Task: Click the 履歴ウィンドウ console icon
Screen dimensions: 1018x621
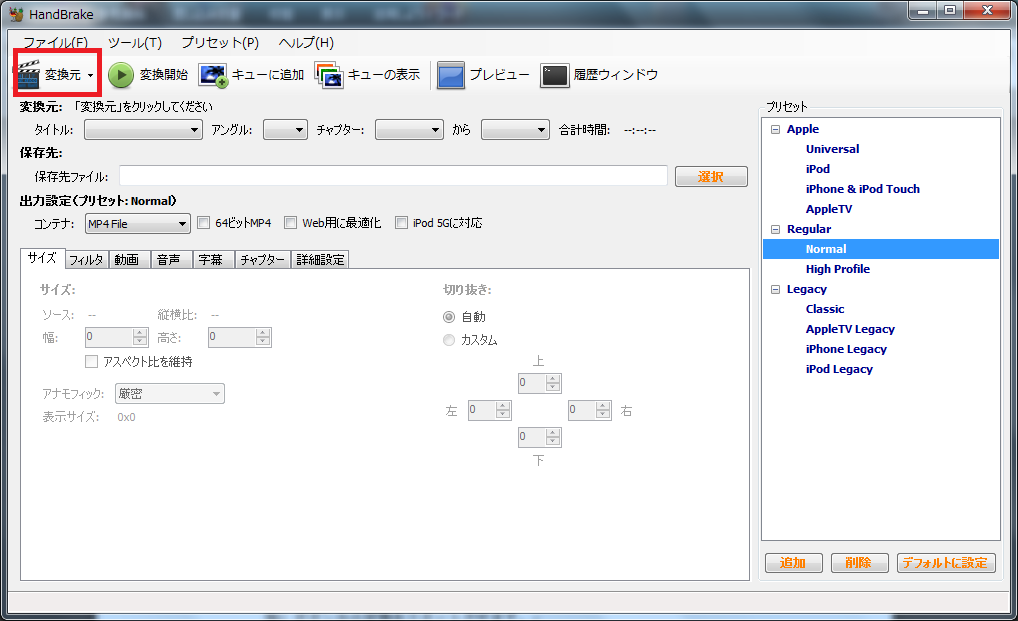Action: point(554,75)
